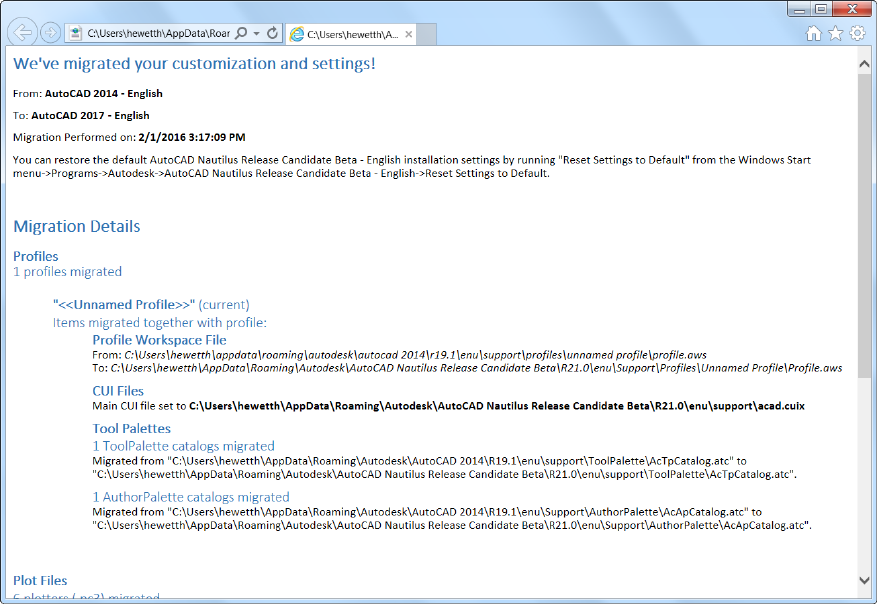The width and height of the screenshot is (877, 604).
Task: Click the profile.aws 'From:' path line
Action: click(399, 355)
